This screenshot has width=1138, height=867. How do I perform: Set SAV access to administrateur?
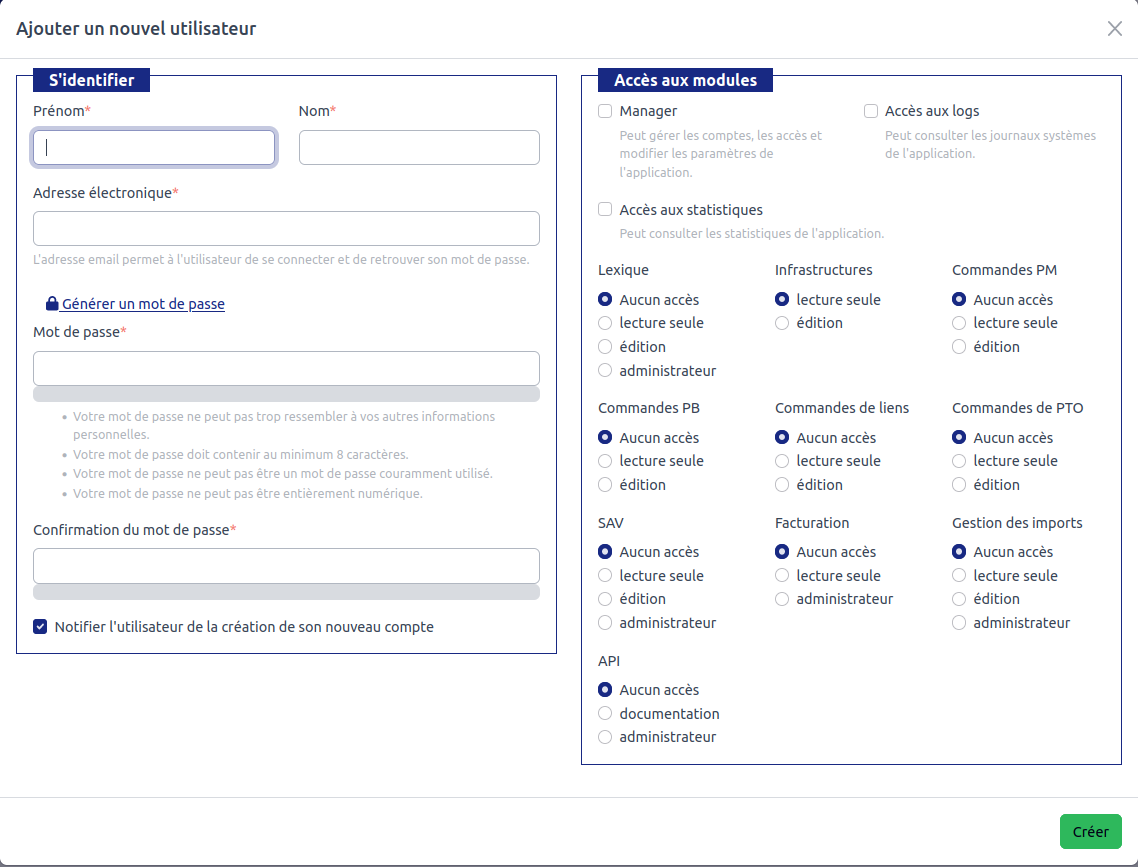[604, 622]
